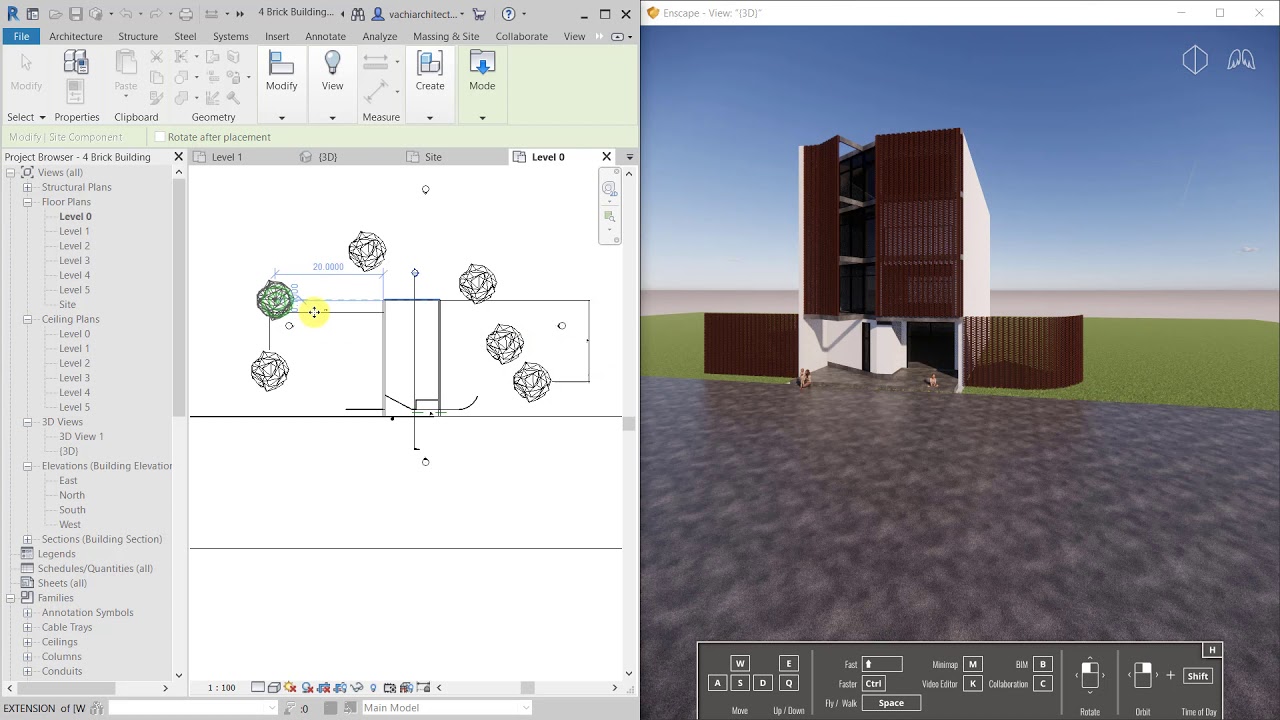Switch to the Massing & Site ribbon tab

click(x=446, y=36)
